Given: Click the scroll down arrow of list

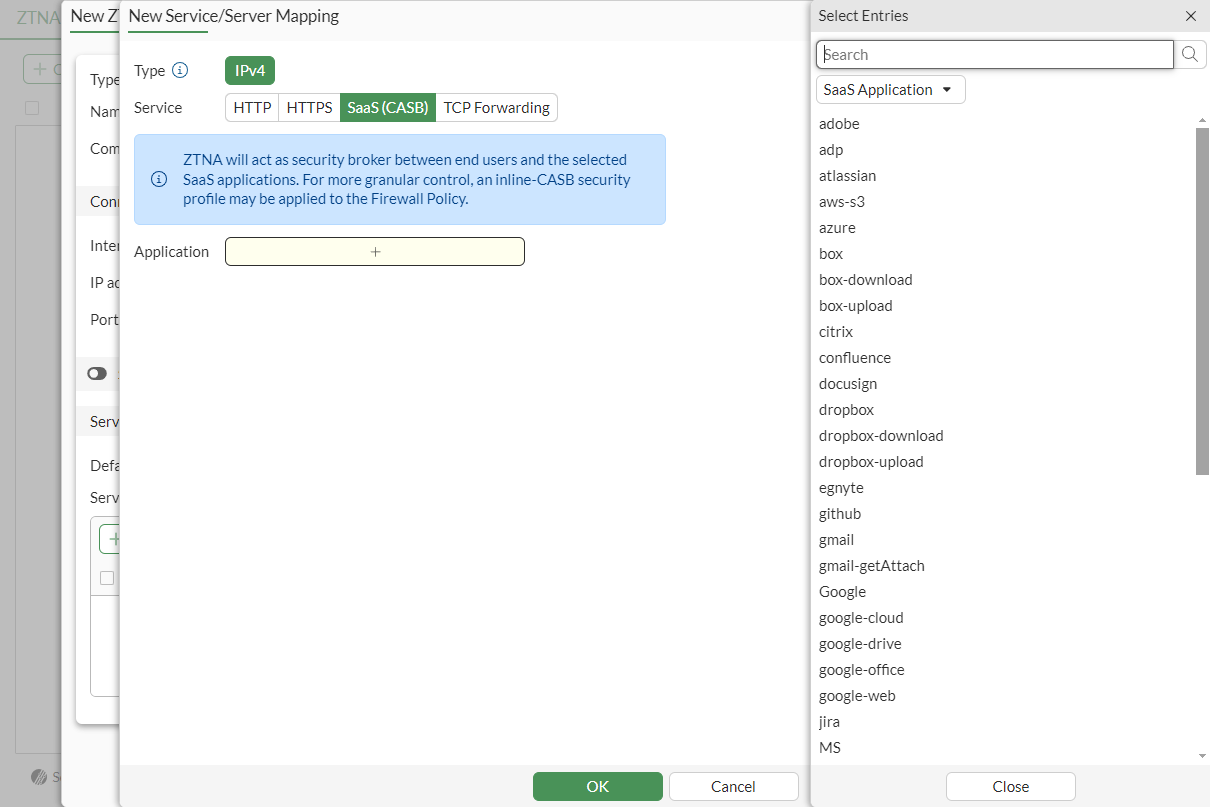Looking at the screenshot, I should 1202,756.
